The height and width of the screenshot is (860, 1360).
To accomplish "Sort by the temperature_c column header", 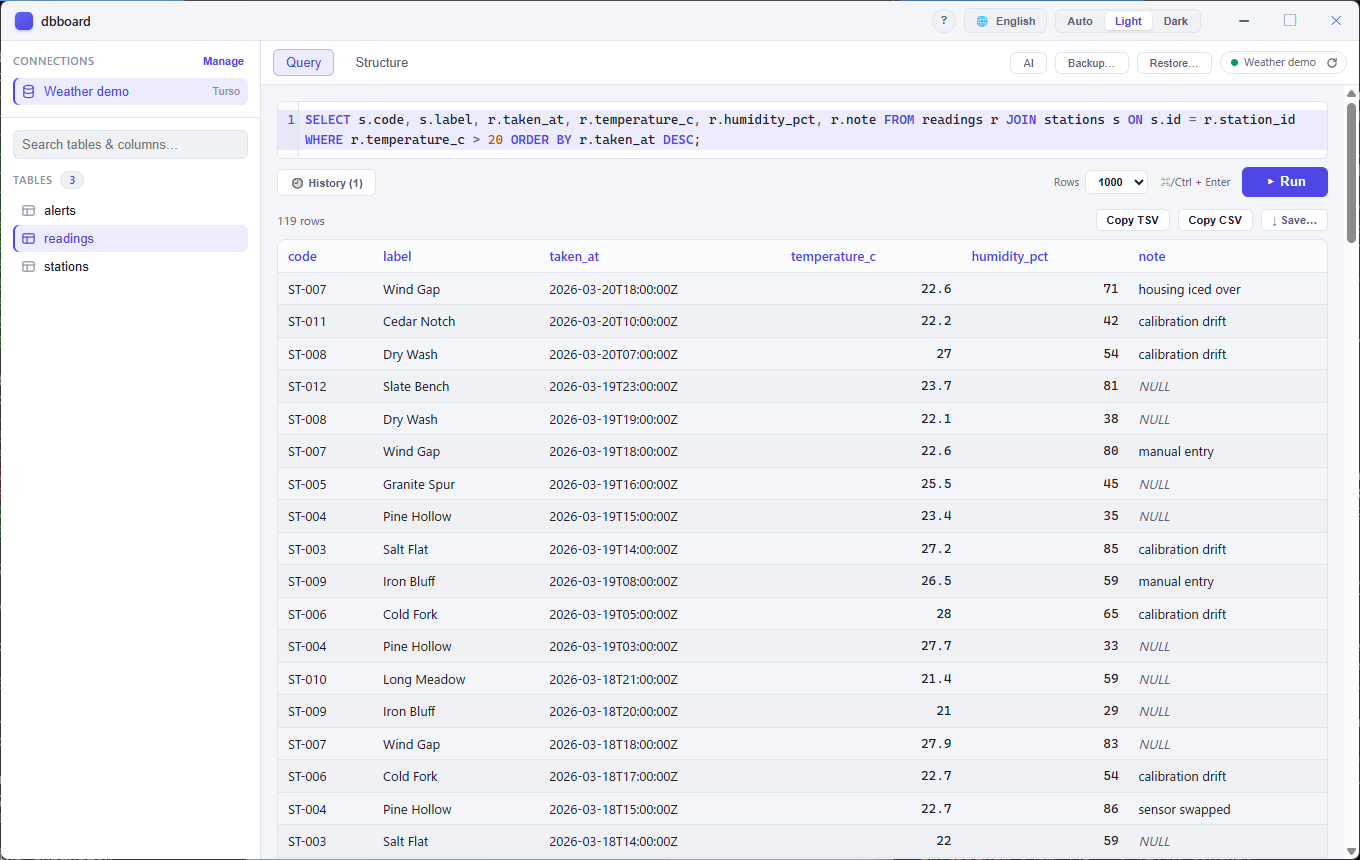I will [833, 256].
